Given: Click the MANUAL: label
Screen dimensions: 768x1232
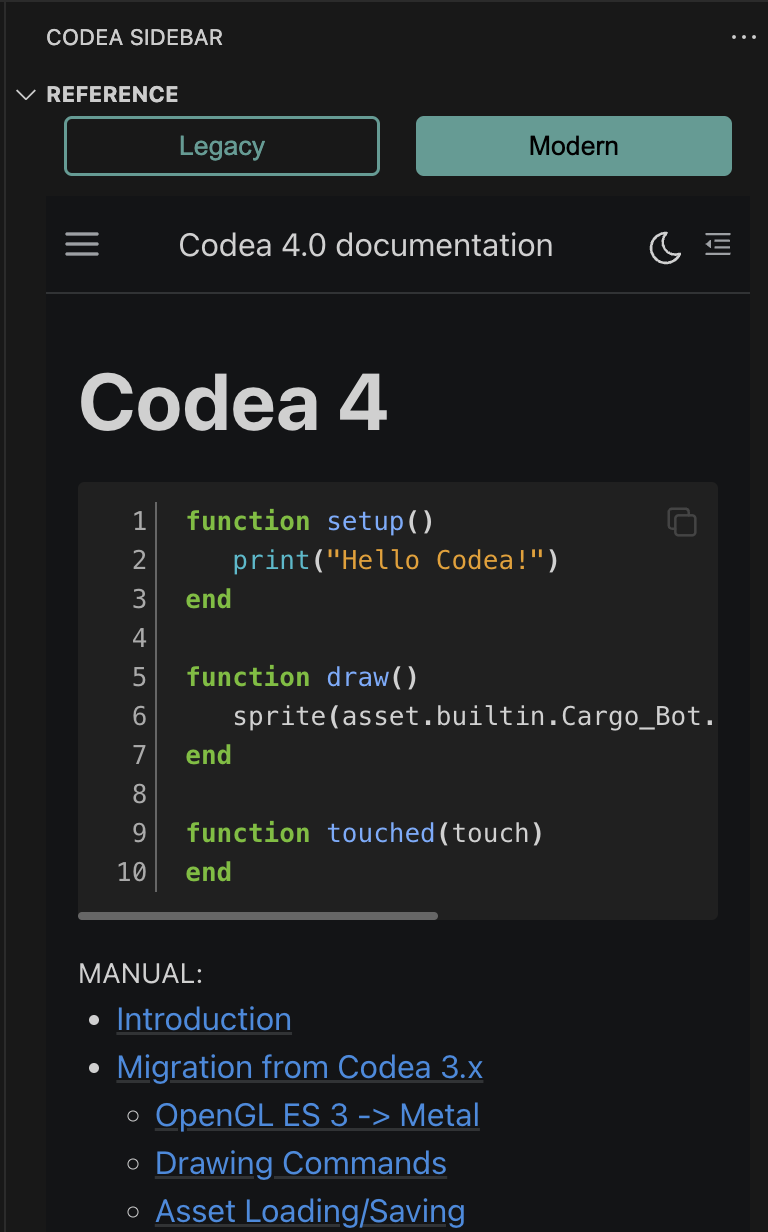Looking at the screenshot, I should coord(141,973).
